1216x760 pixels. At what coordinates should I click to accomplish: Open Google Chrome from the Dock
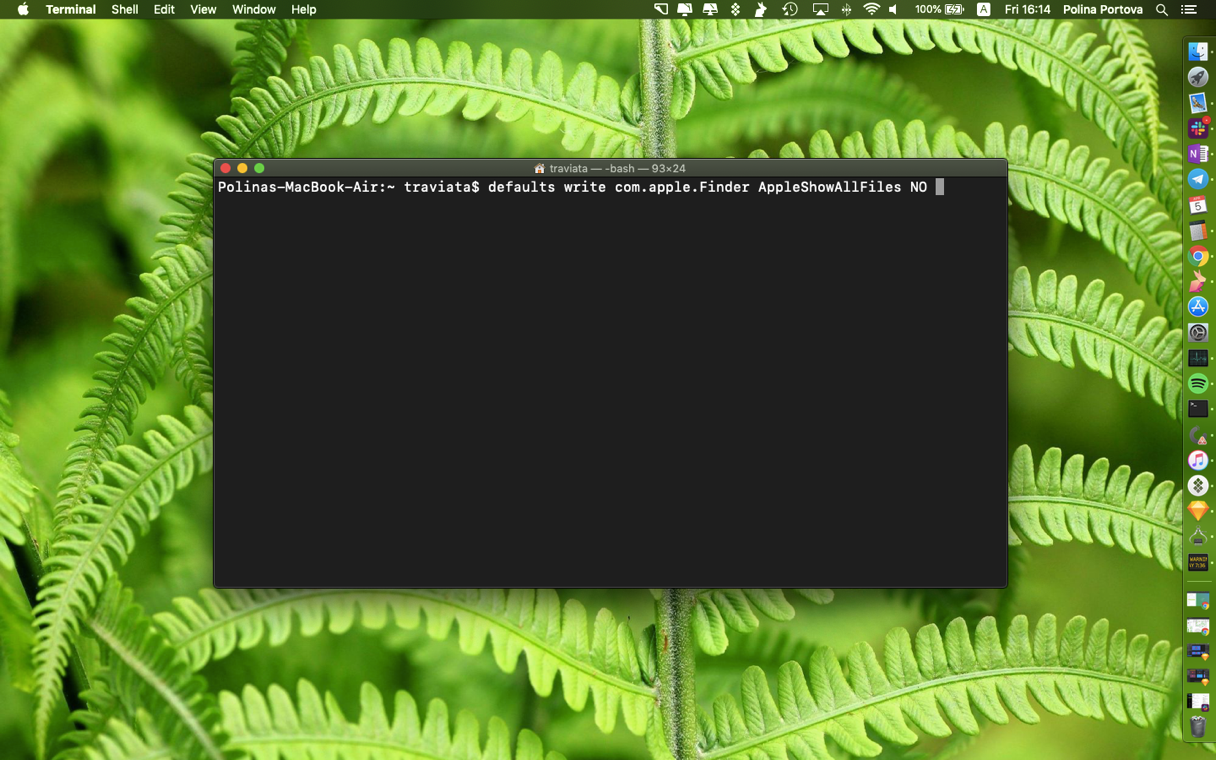[x=1198, y=256]
